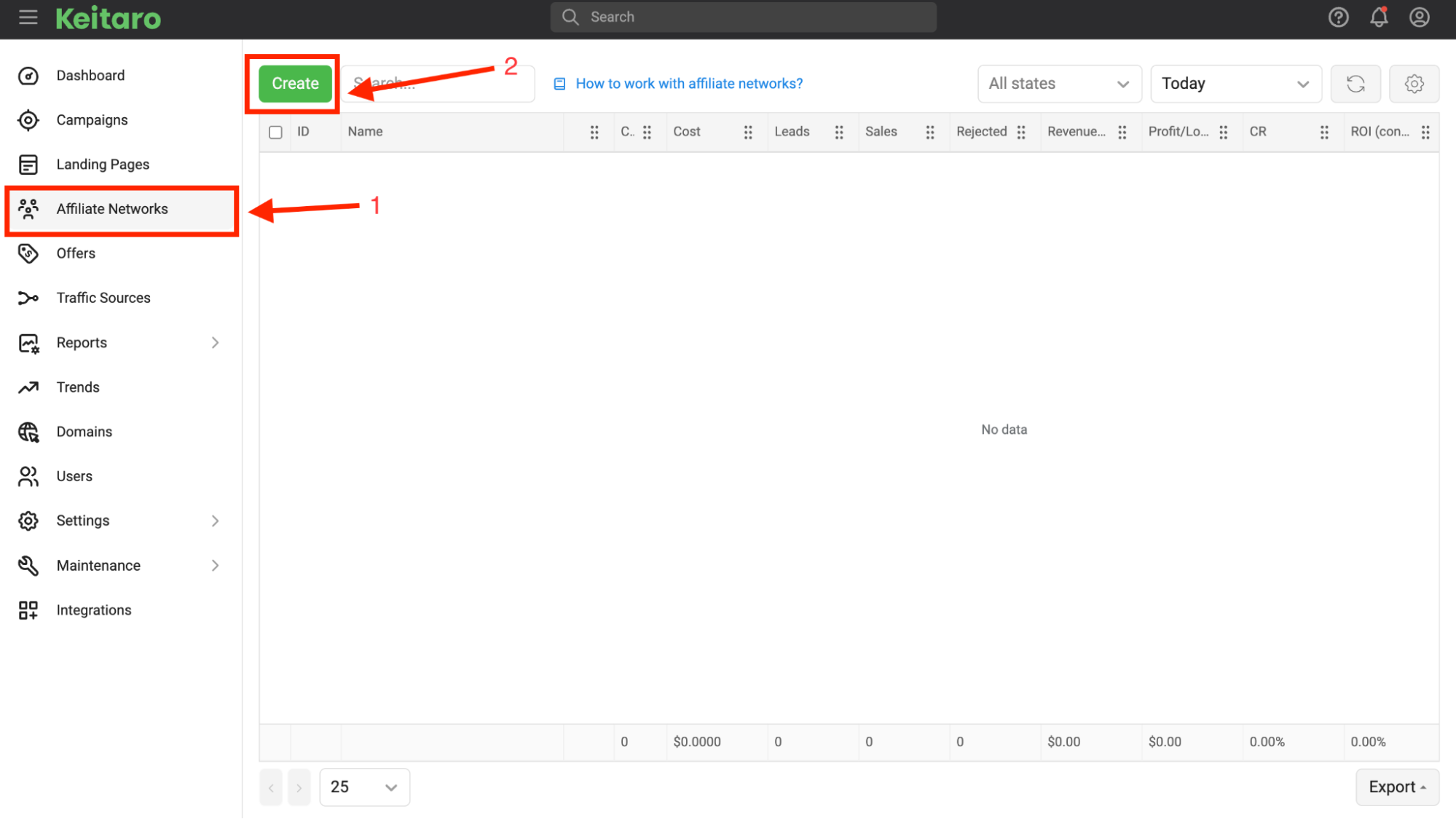This screenshot has width=1456, height=819.
Task: Open the help question mark icon
Action: 1338,17
